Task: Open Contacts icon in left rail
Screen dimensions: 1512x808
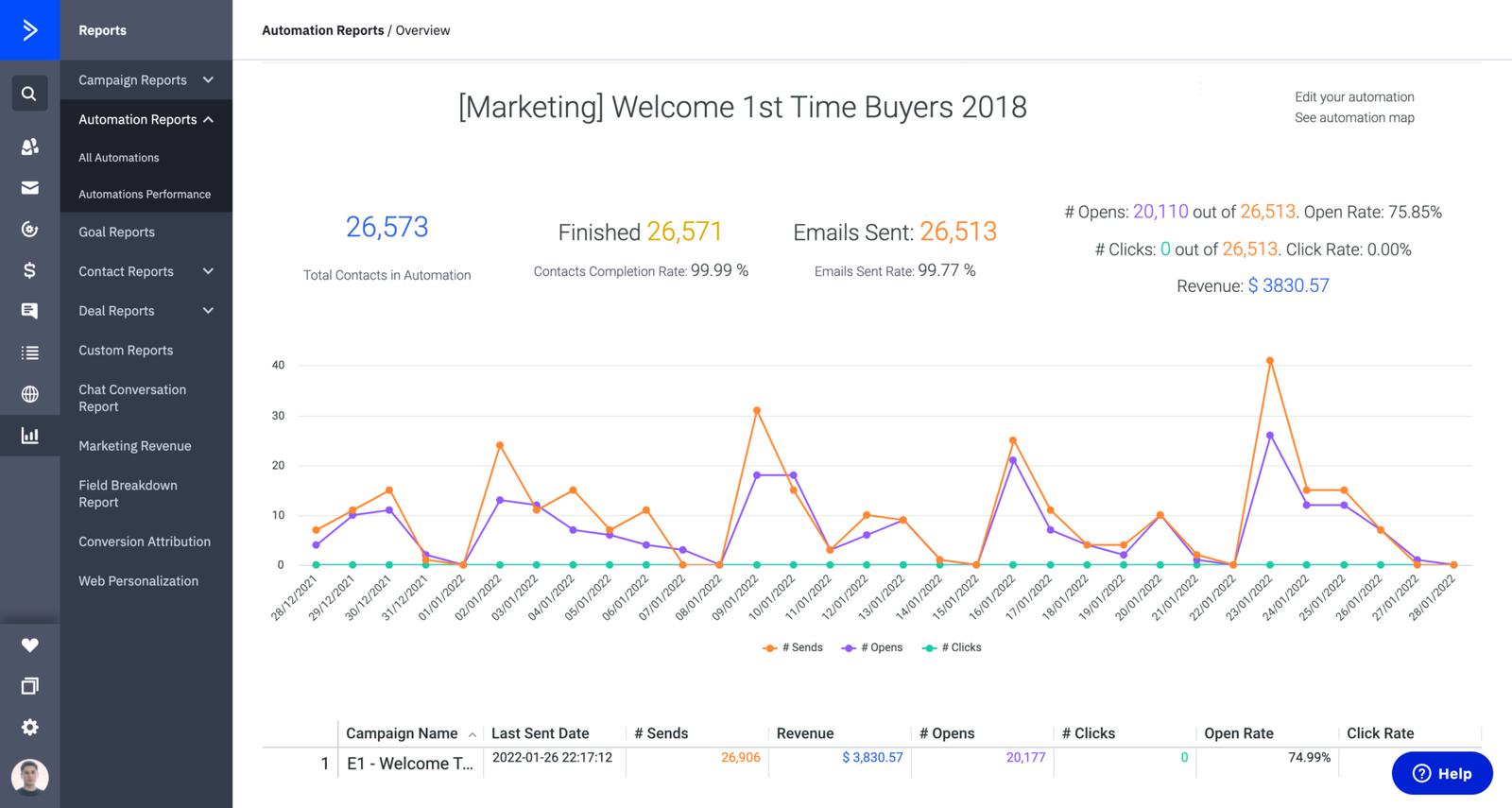Action: tap(29, 146)
